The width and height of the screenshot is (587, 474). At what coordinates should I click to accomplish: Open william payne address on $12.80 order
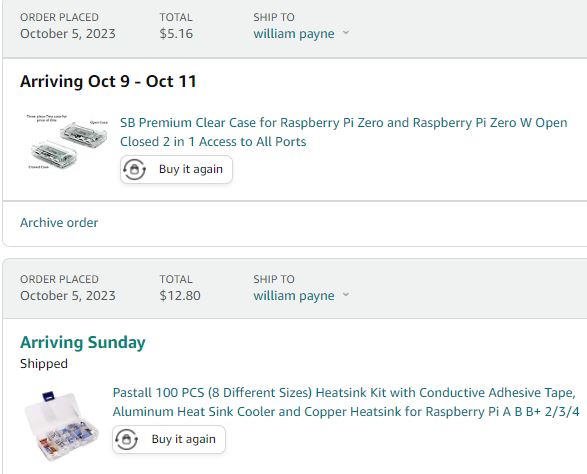294,296
